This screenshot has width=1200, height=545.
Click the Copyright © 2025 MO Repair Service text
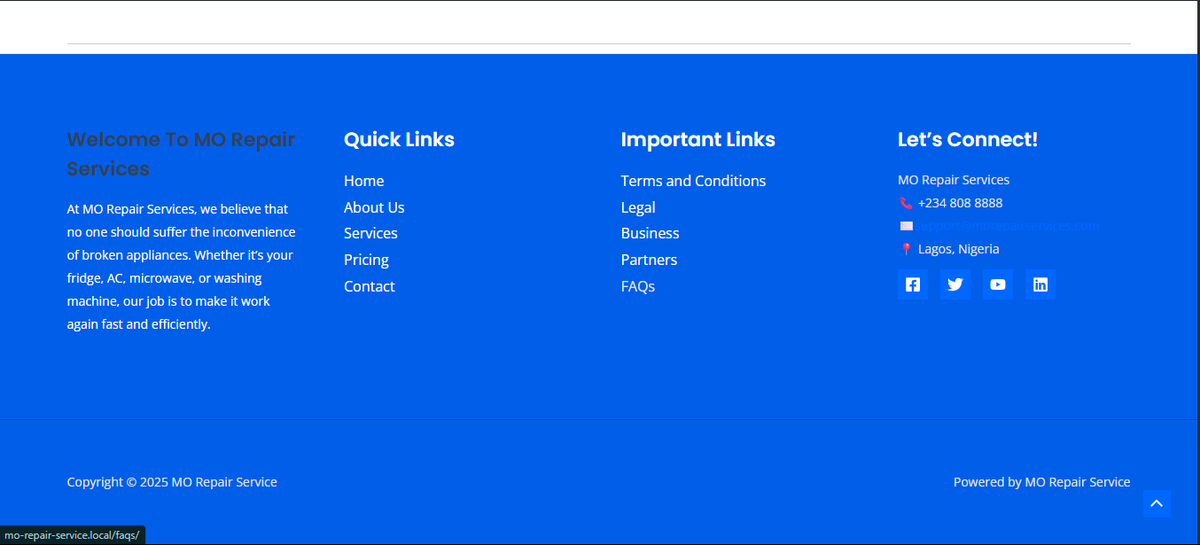(172, 482)
